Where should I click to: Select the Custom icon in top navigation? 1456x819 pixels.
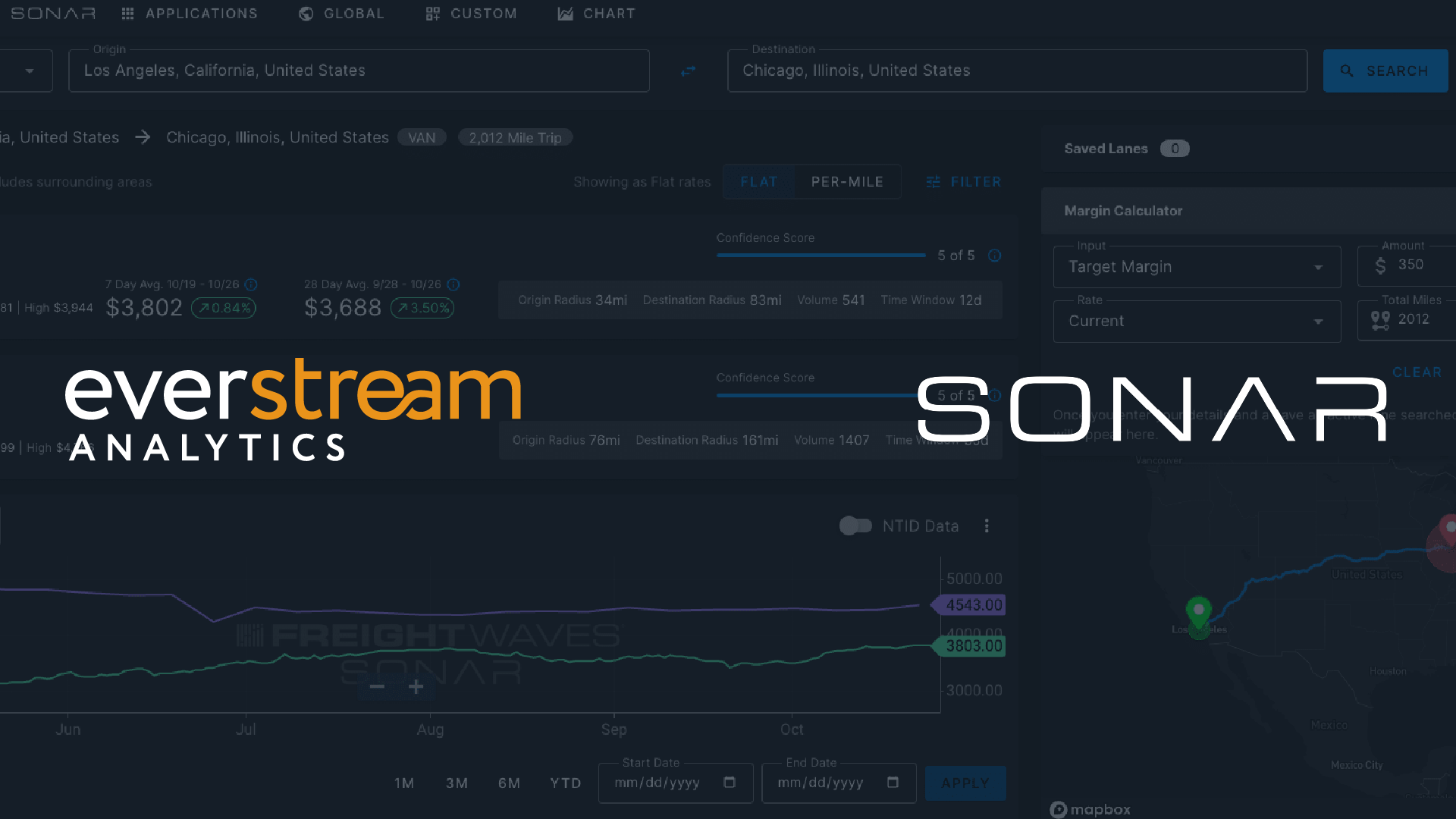pos(432,13)
